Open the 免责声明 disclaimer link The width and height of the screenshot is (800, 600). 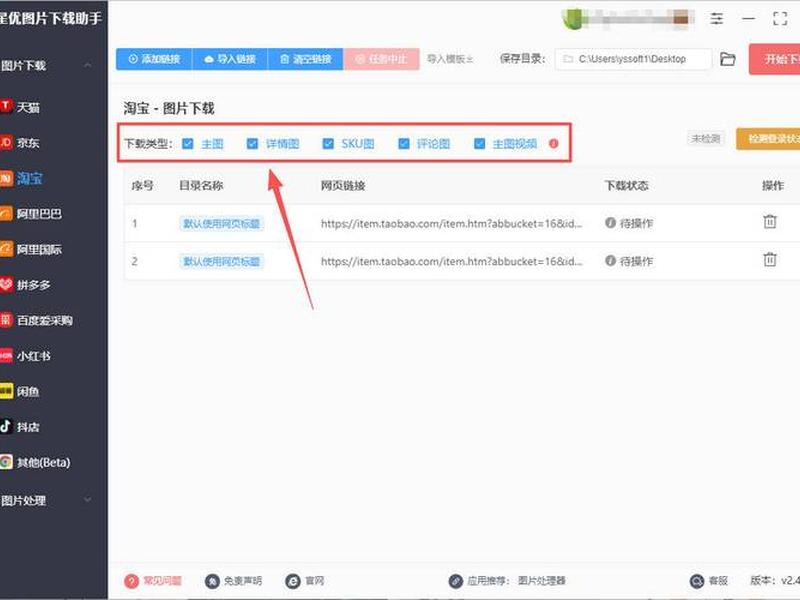234,581
